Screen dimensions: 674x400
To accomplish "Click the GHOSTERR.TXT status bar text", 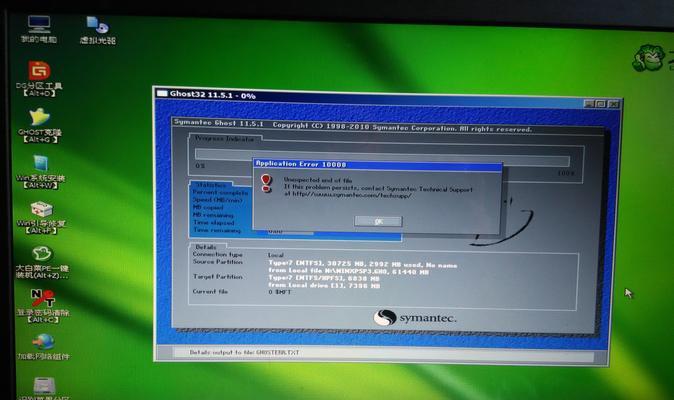I will 244,352.
